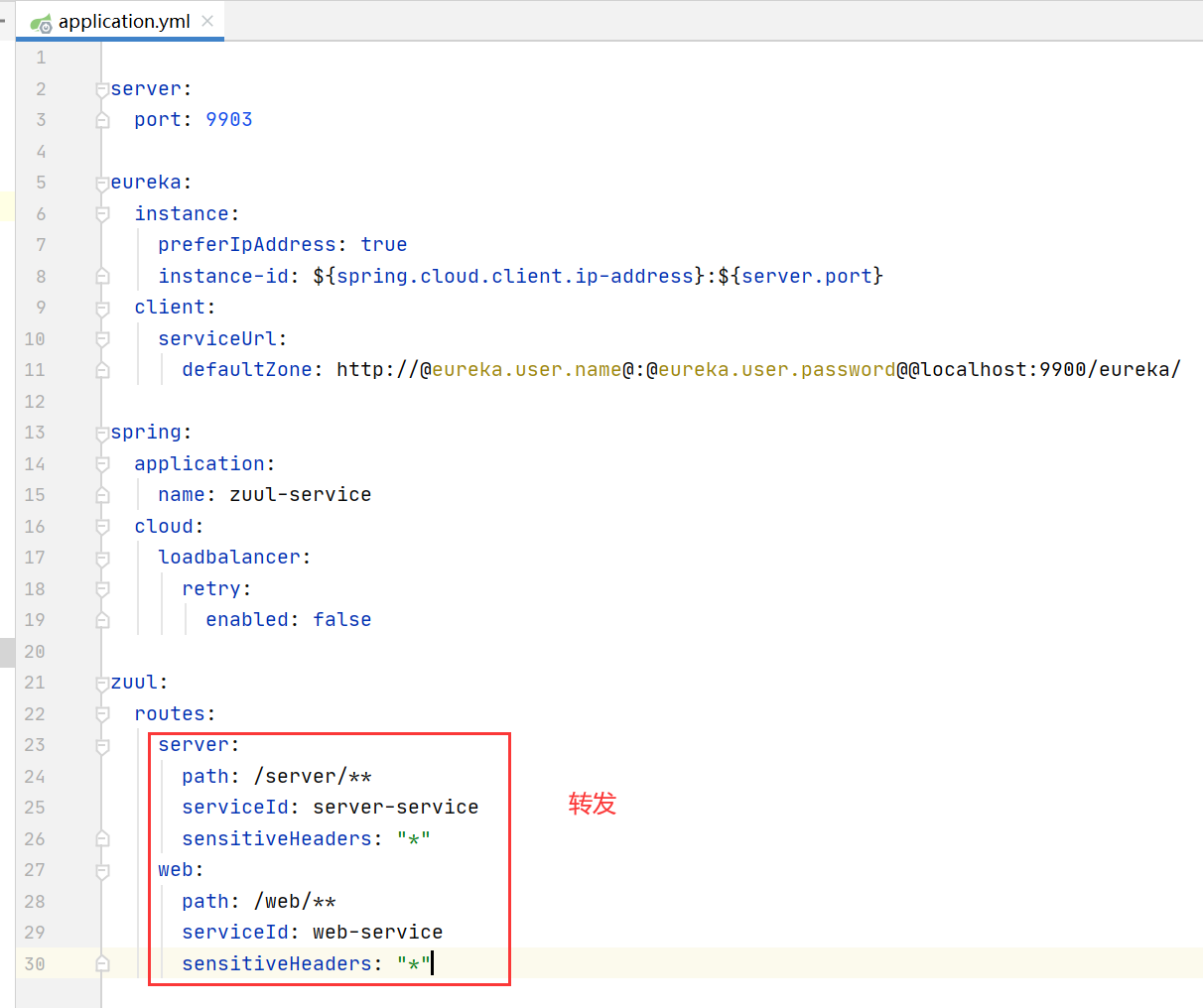This screenshot has height=1008, width=1203.
Task: Click port value 9903
Action: pos(229,120)
